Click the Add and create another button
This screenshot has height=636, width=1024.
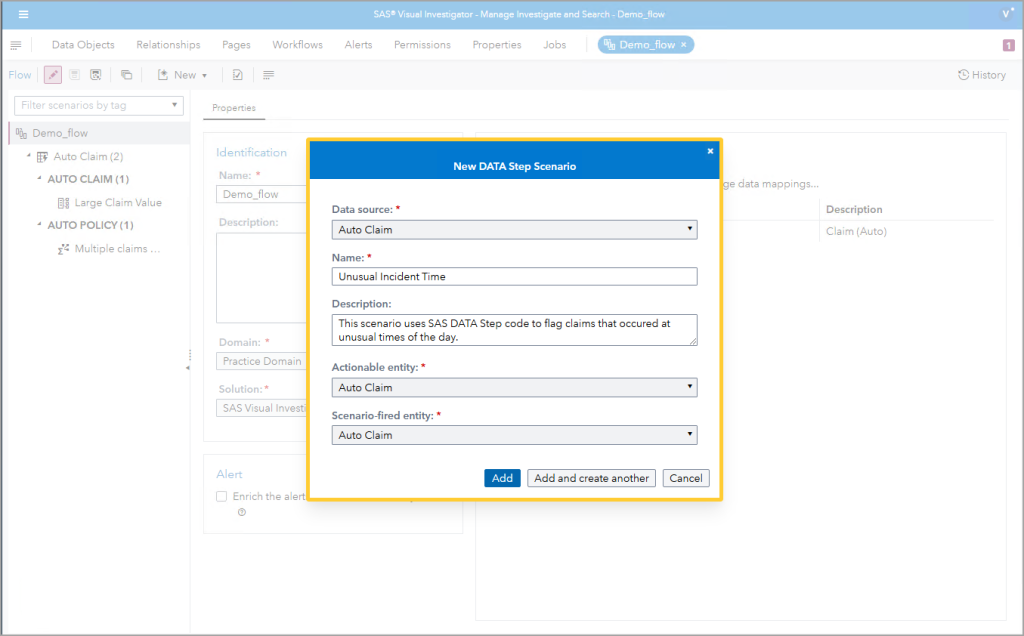point(591,478)
